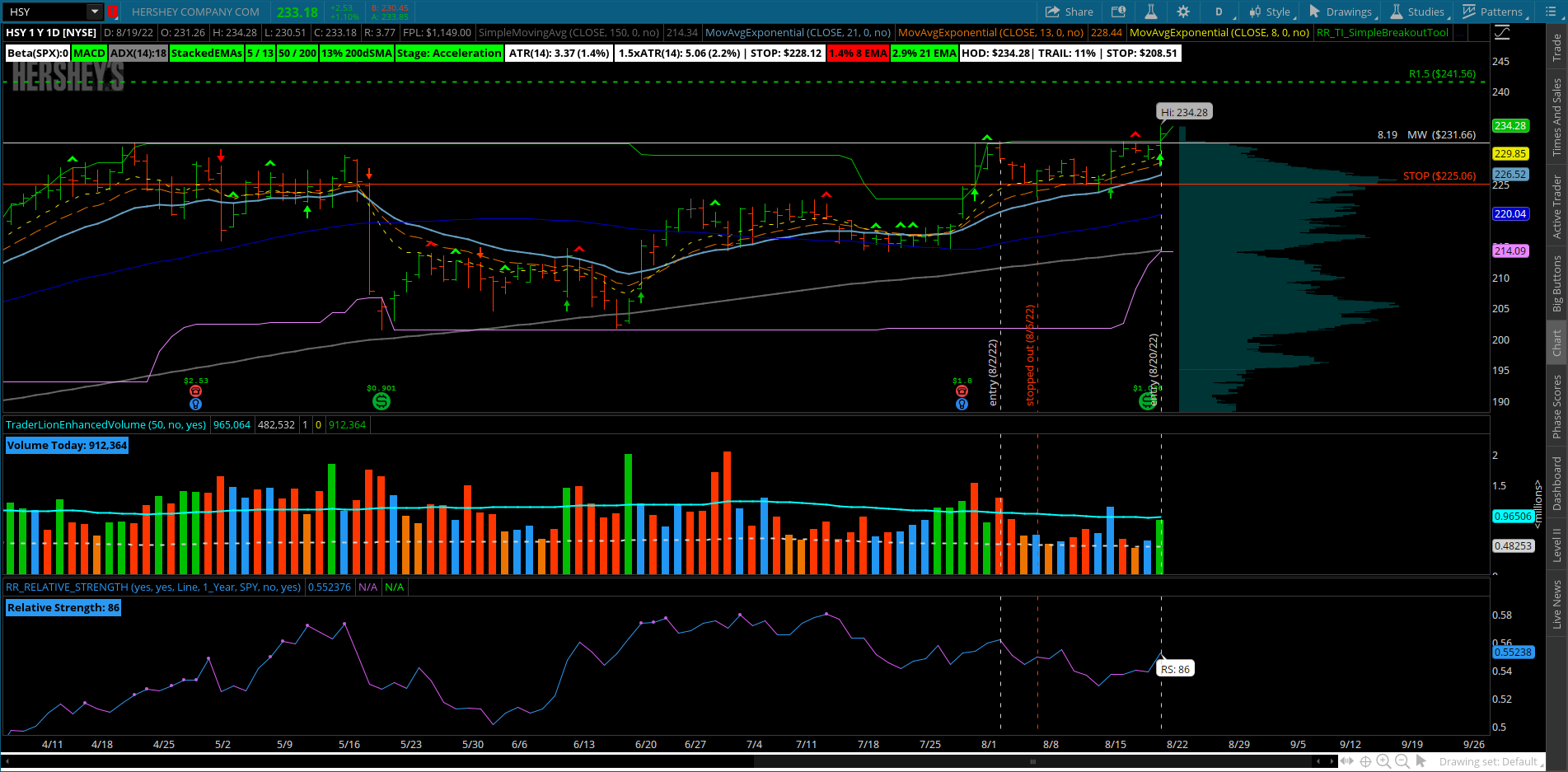Open the red symbol link color menu
The width and height of the screenshot is (1568, 772).
[113, 12]
